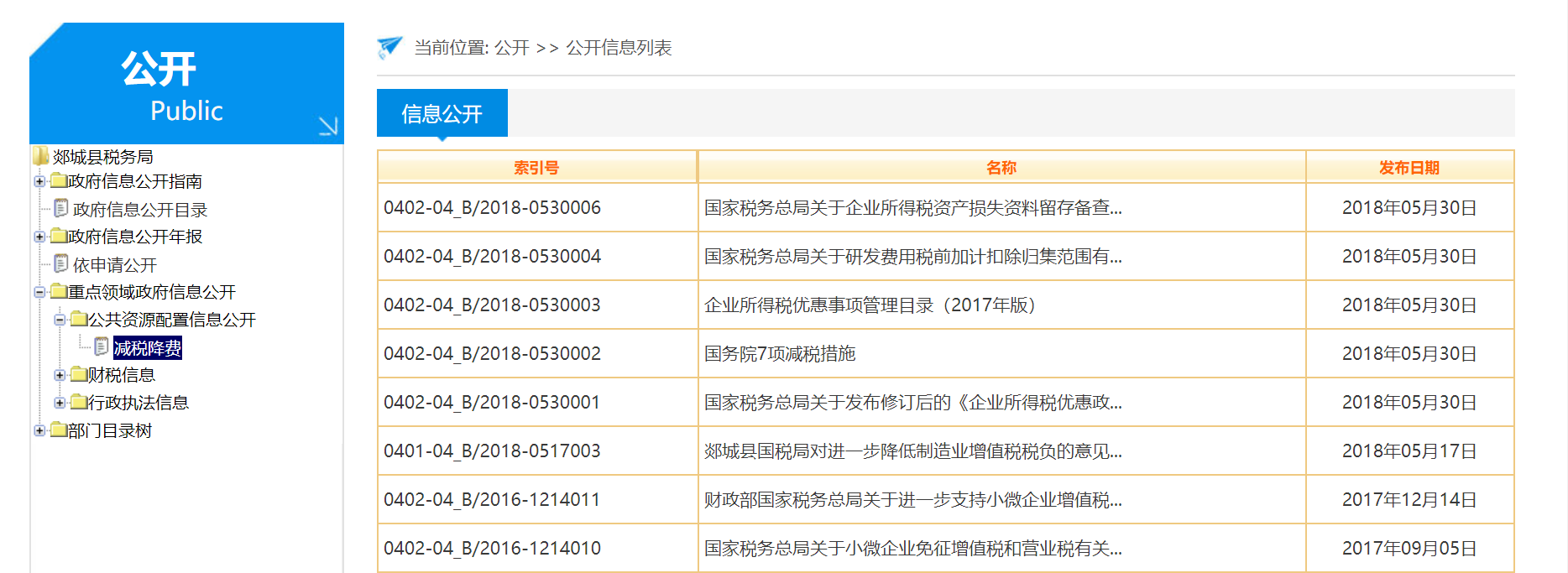Viewport: 1568px width, 573px height.
Task: Open the 部门目录树 folder label
Action: (x=110, y=430)
